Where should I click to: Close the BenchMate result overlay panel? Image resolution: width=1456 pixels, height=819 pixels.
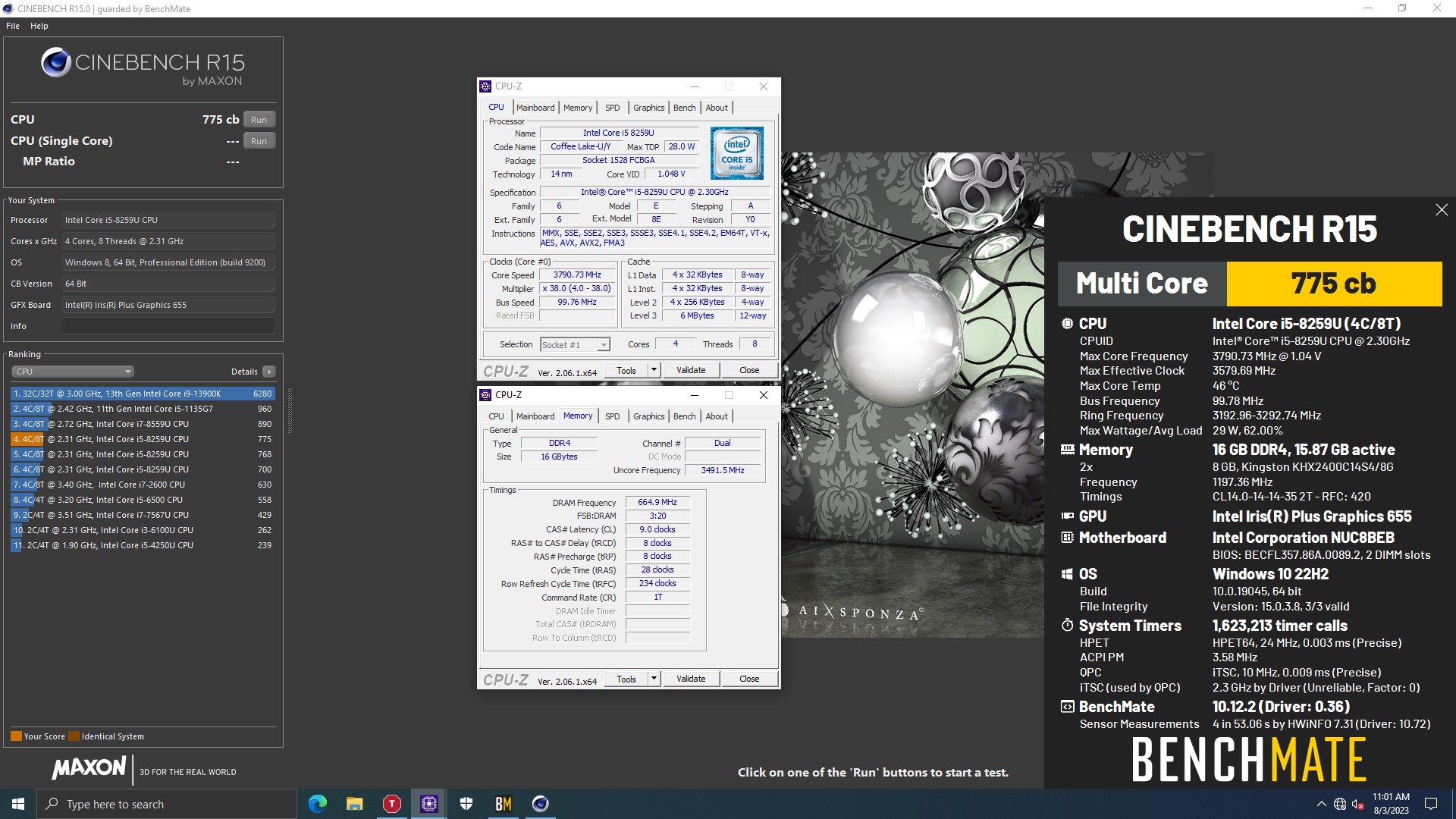click(1442, 210)
